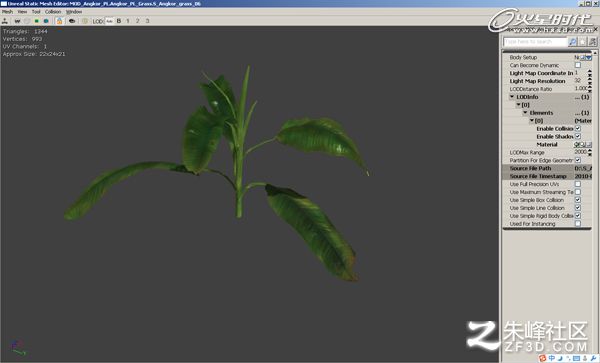The width and height of the screenshot is (600, 363).
Task: Click the LODMax Range stepper arrows
Action: point(590,153)
